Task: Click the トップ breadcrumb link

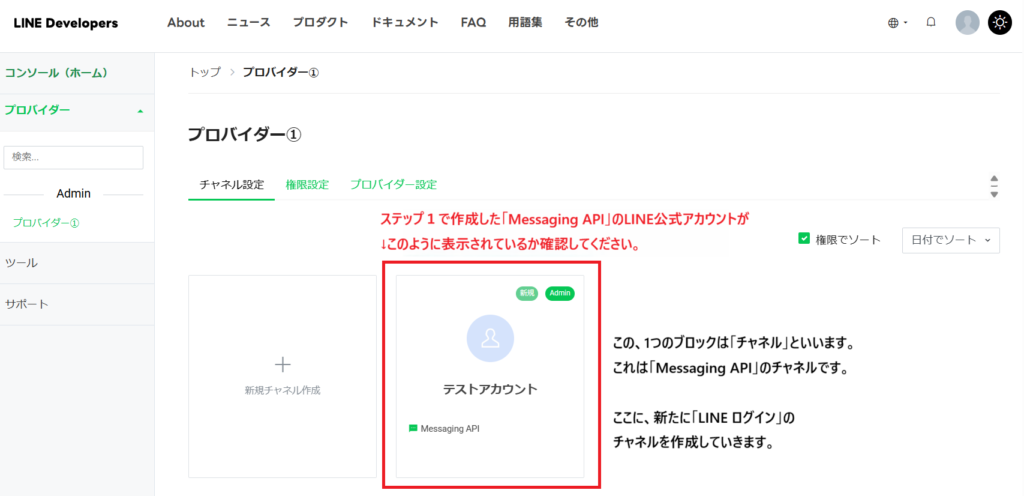Action: coord(205,72)
